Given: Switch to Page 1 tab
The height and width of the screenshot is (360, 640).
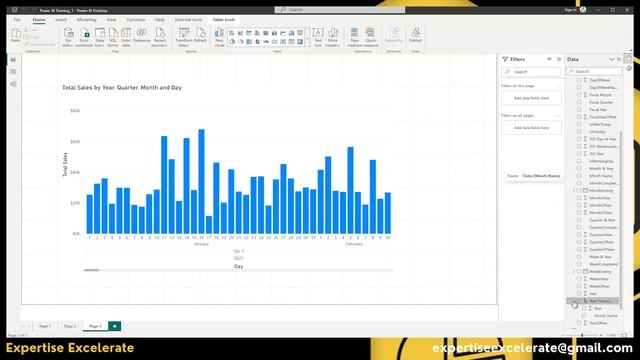Looking at the screenshot, I should click(x=45, y=326).
